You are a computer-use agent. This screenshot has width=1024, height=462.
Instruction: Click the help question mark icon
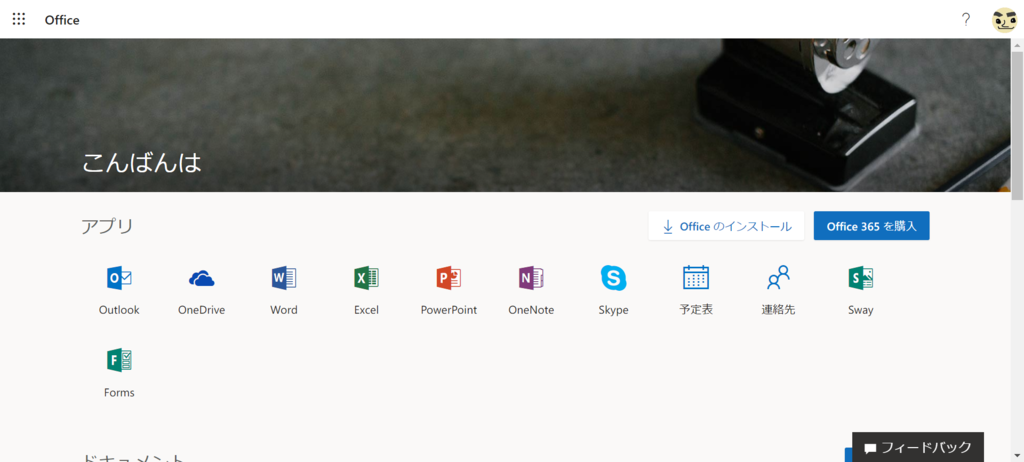pos(966,20)
